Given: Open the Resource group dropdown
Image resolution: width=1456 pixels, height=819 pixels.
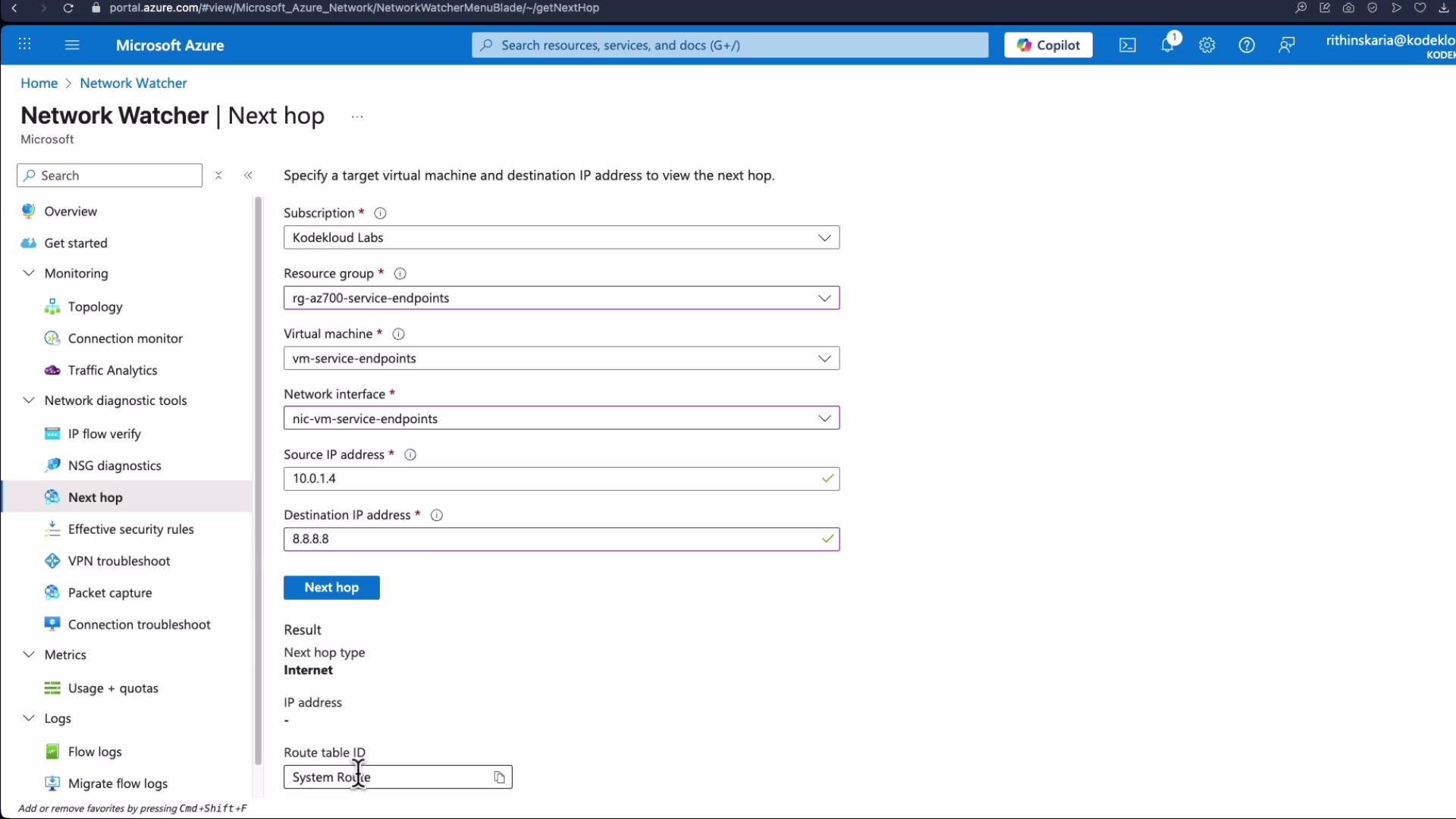Looking at the screenshot, I should point(561,298).
